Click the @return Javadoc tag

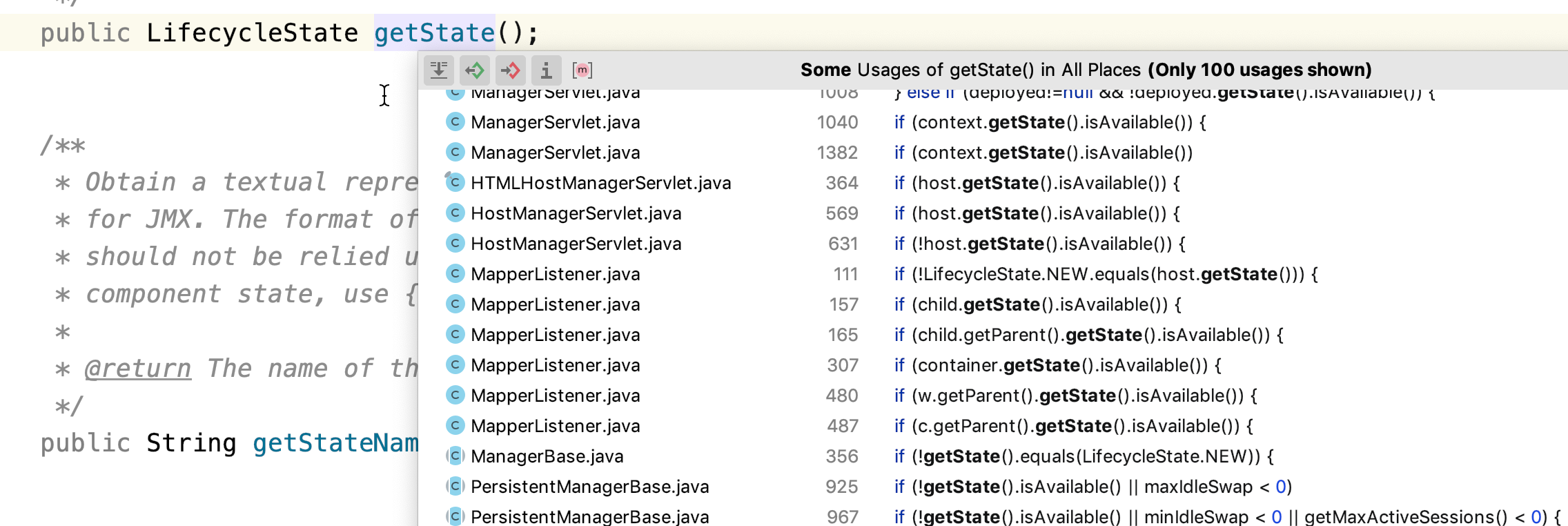pyautogui.click(x=137, y=369)
